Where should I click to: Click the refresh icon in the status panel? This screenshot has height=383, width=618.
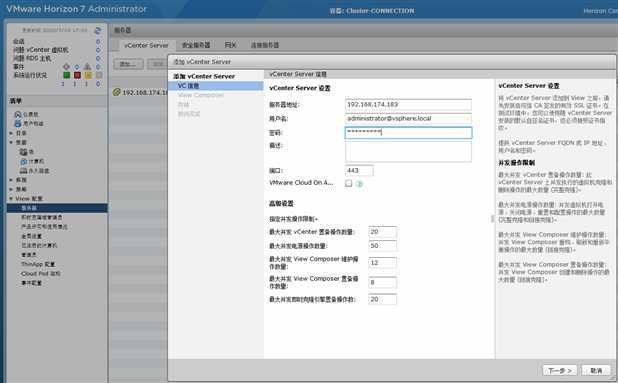coord(98,30)
